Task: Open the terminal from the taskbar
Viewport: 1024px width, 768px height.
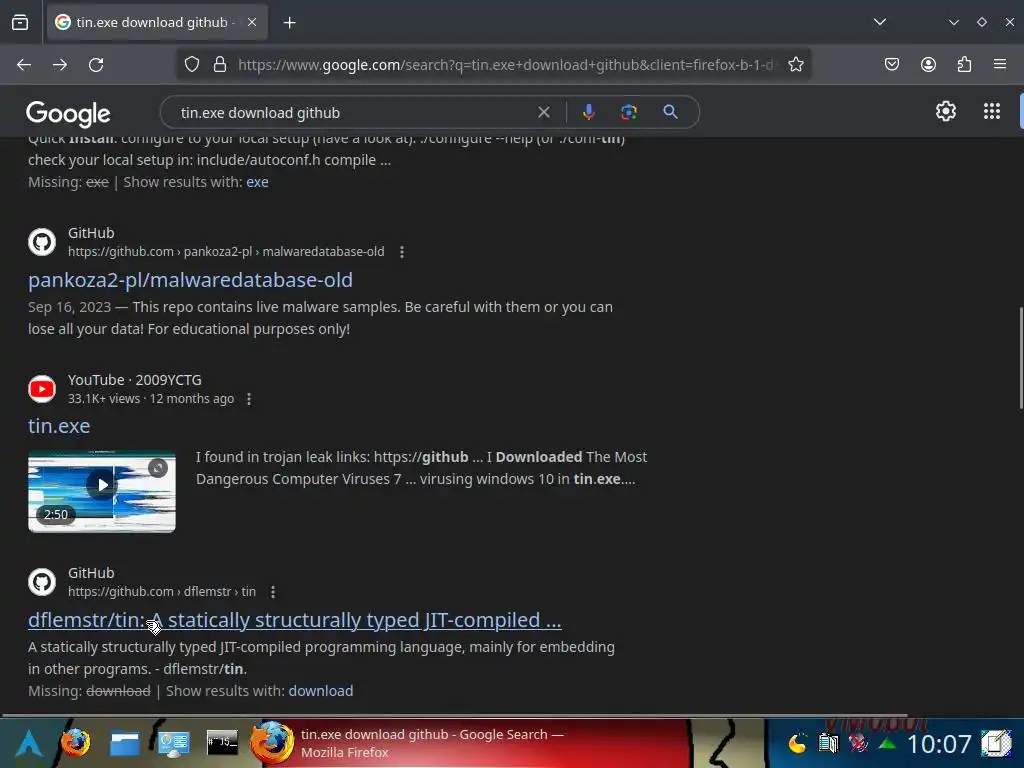Action: coord(222,743)
